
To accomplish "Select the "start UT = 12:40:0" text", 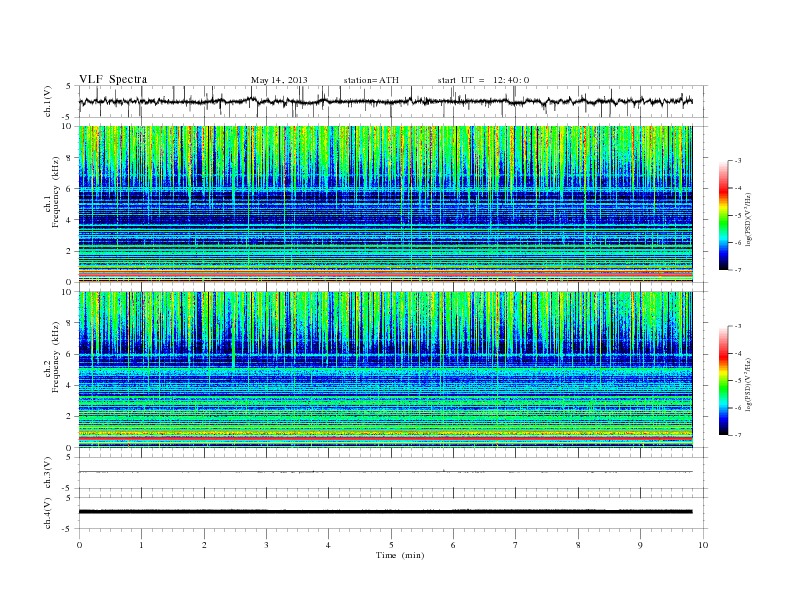I will coord(483,80).
